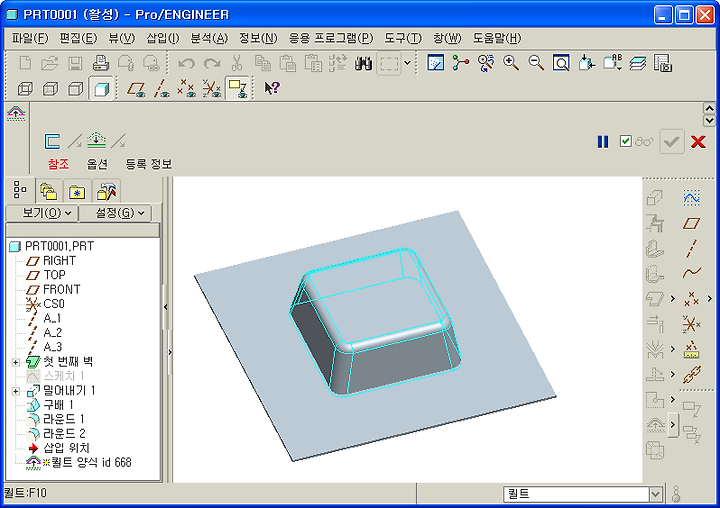
Task: Click the datum point tool icon
Action: [x=691, y=299]
